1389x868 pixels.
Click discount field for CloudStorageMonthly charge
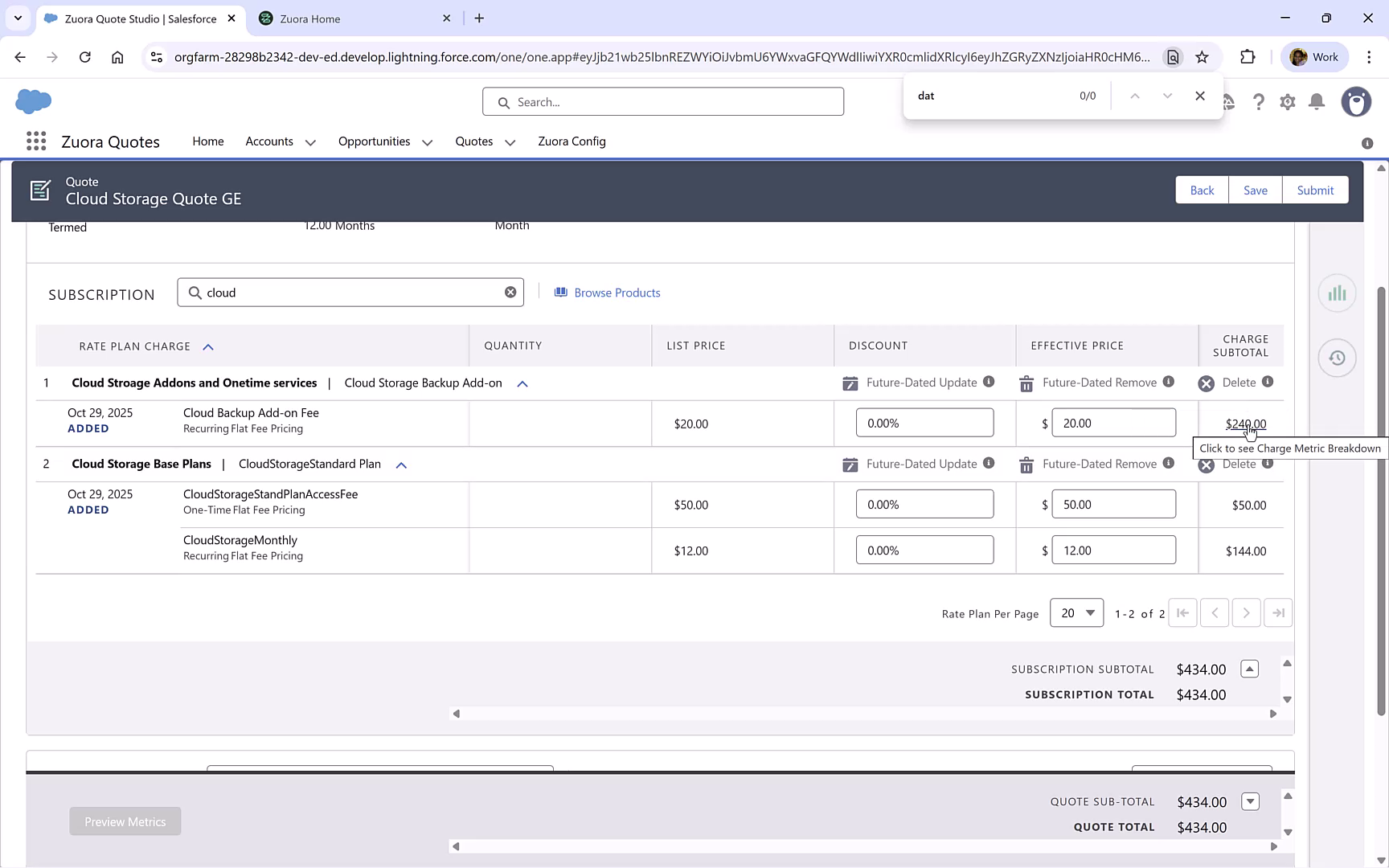pyautogui.click(x=924, y=551)
